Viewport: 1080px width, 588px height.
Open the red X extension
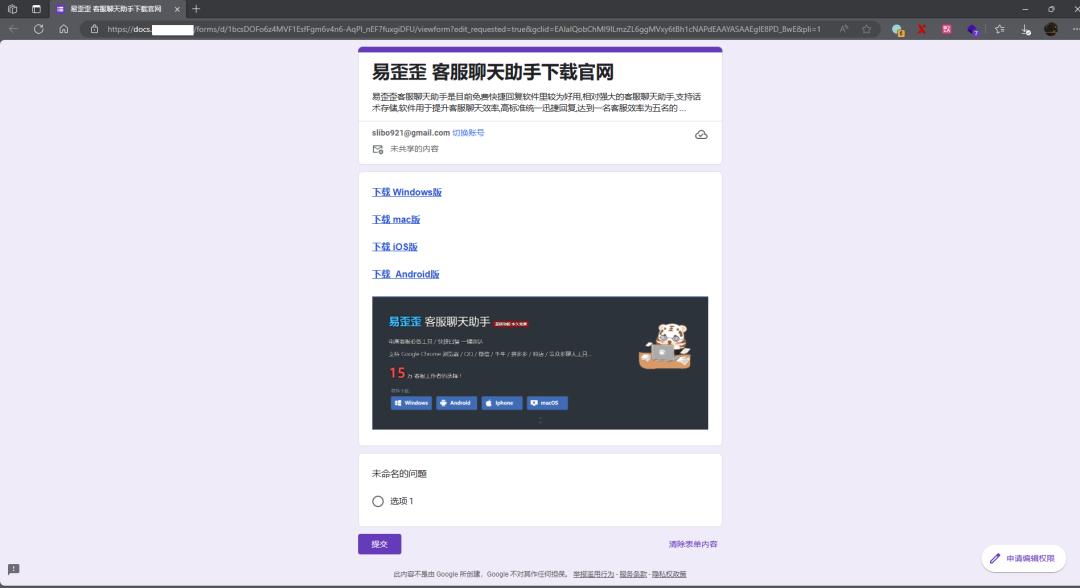pyautogui.click(x=922, y=29)
